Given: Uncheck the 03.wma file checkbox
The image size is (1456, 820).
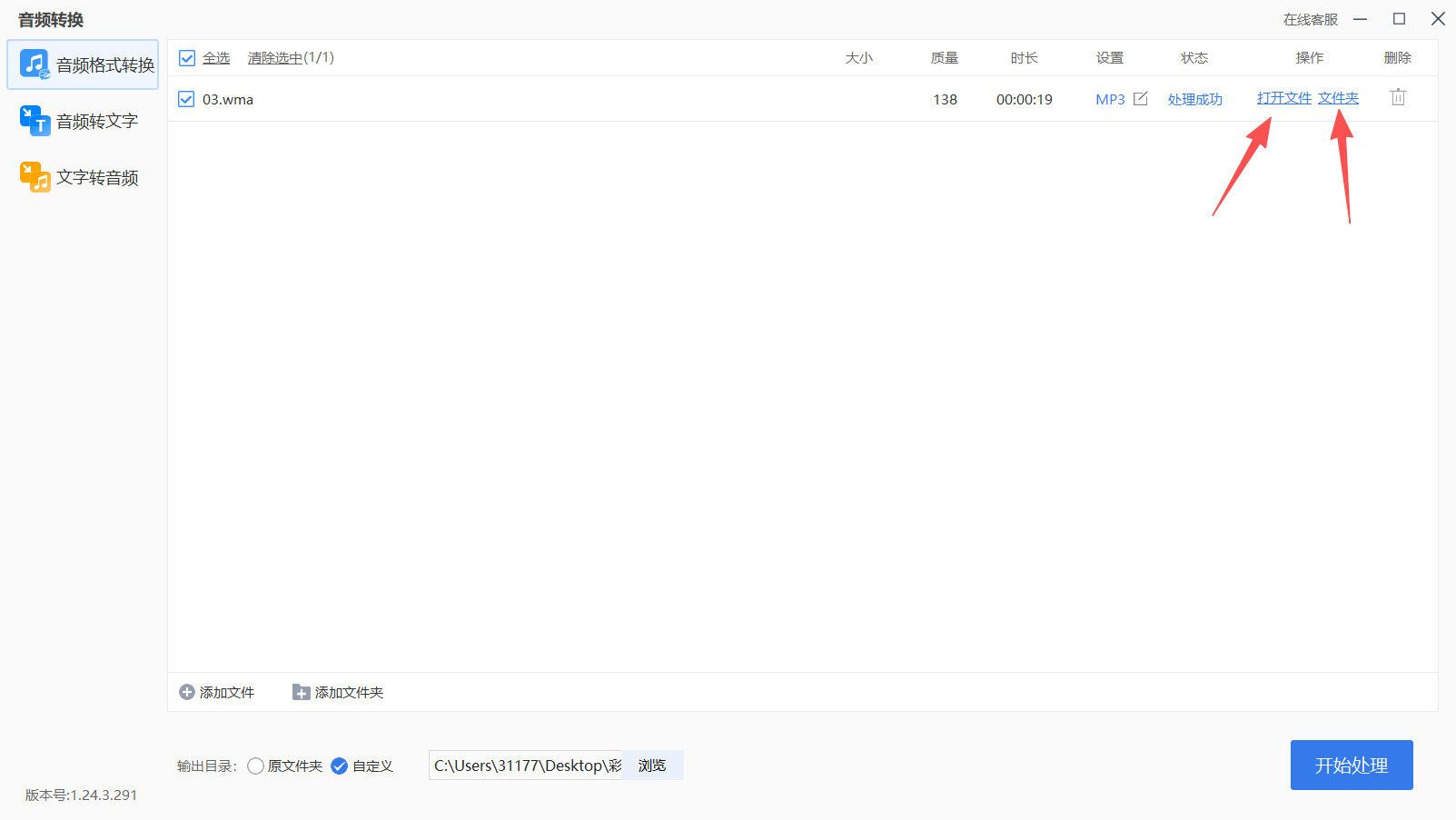Looking at the screenshot, I should pos(186,99).
